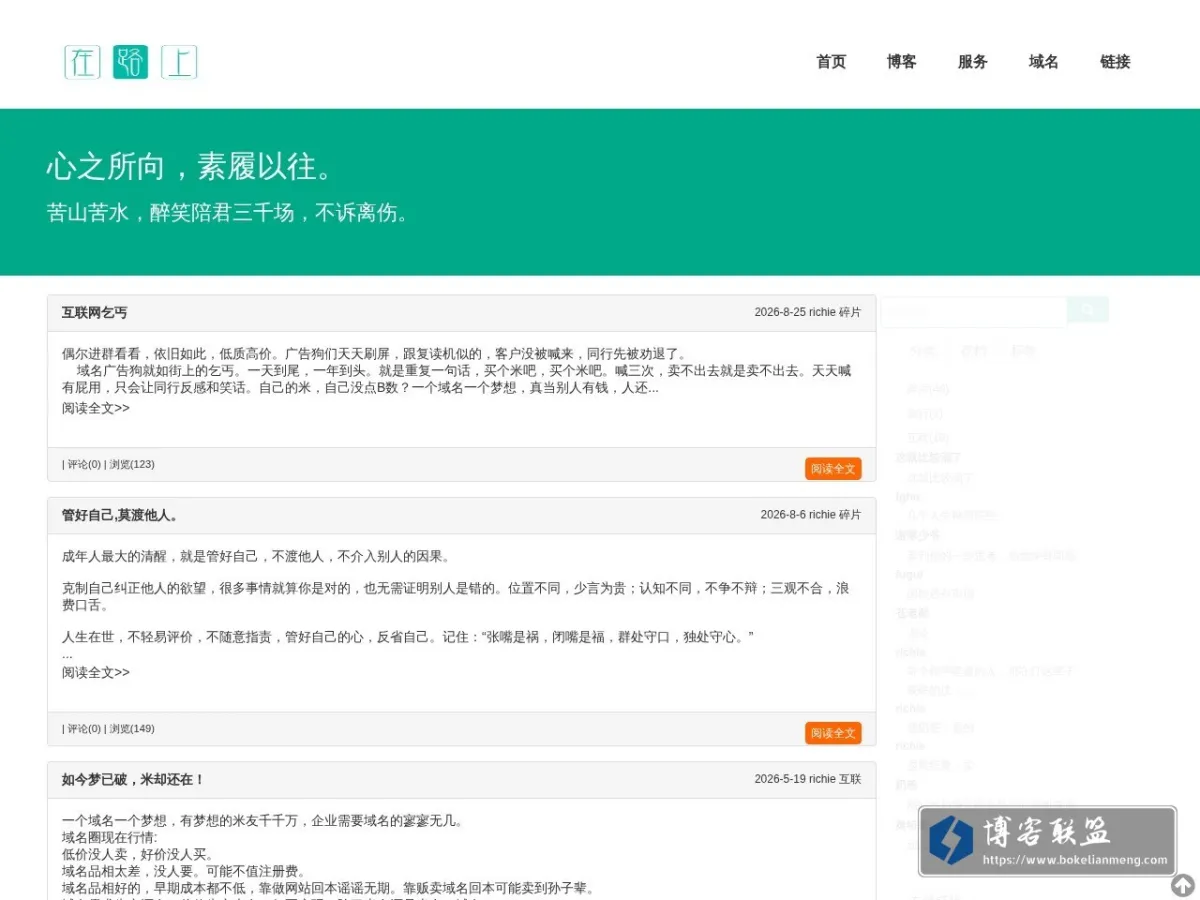
Task: Click orange 阅读全文 button under 管好自己 post
Action: pos(833,733)
